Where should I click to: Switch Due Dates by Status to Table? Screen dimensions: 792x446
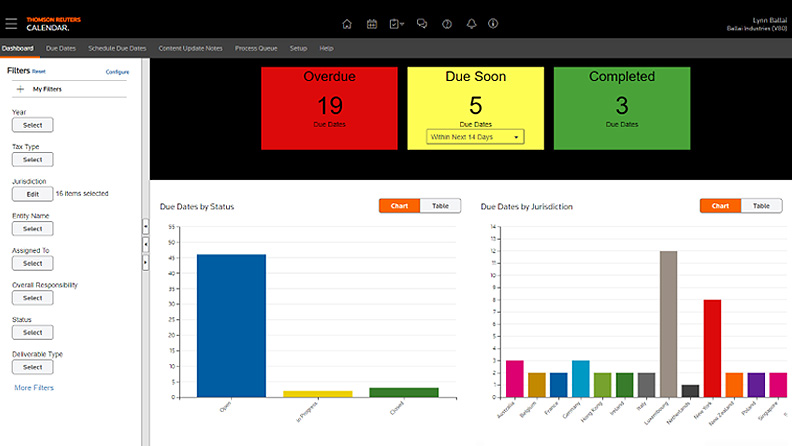(x=440, y=205)
